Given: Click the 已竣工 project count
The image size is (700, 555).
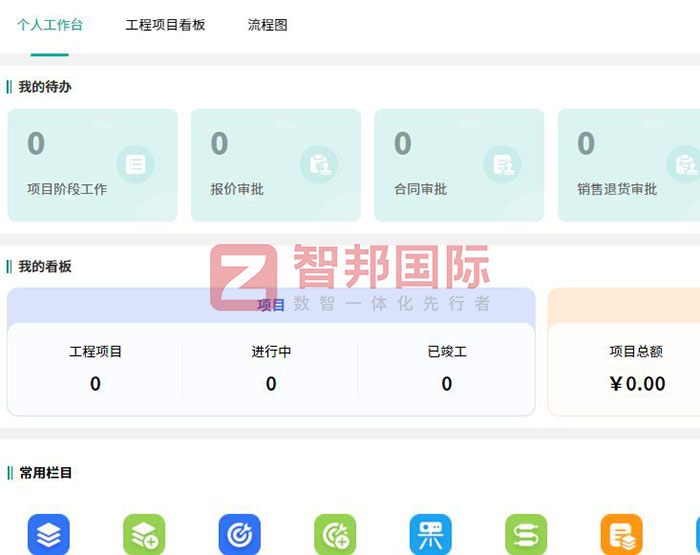Looking at the screenshot, I should (x=446, y=384).
